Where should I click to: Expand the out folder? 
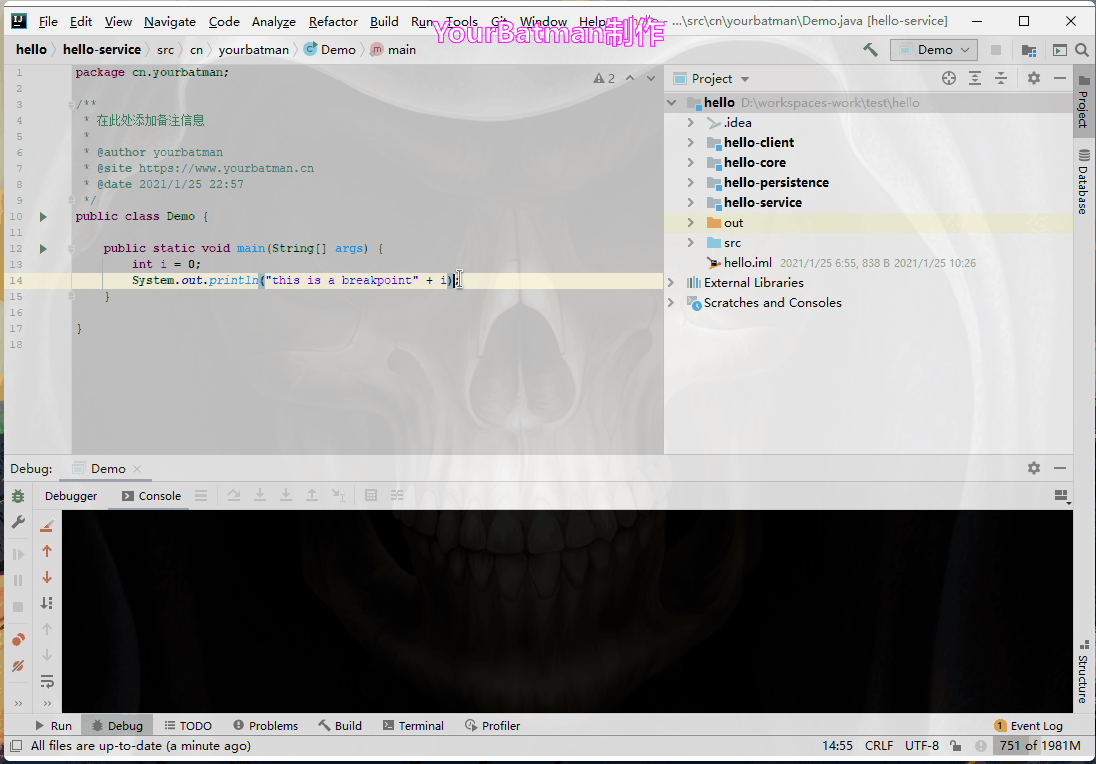(x=691, y=222)
